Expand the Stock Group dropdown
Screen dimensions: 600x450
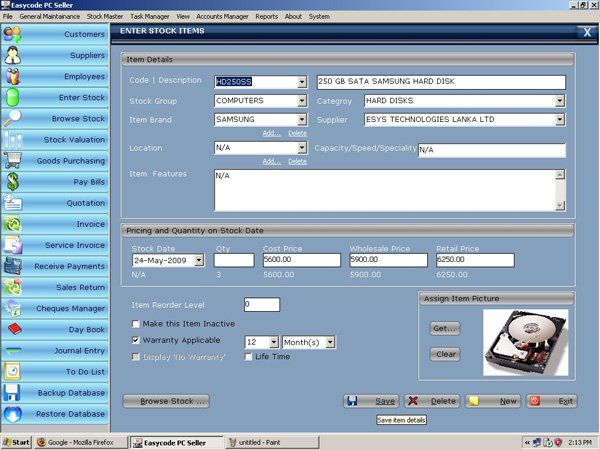(301, 101)
